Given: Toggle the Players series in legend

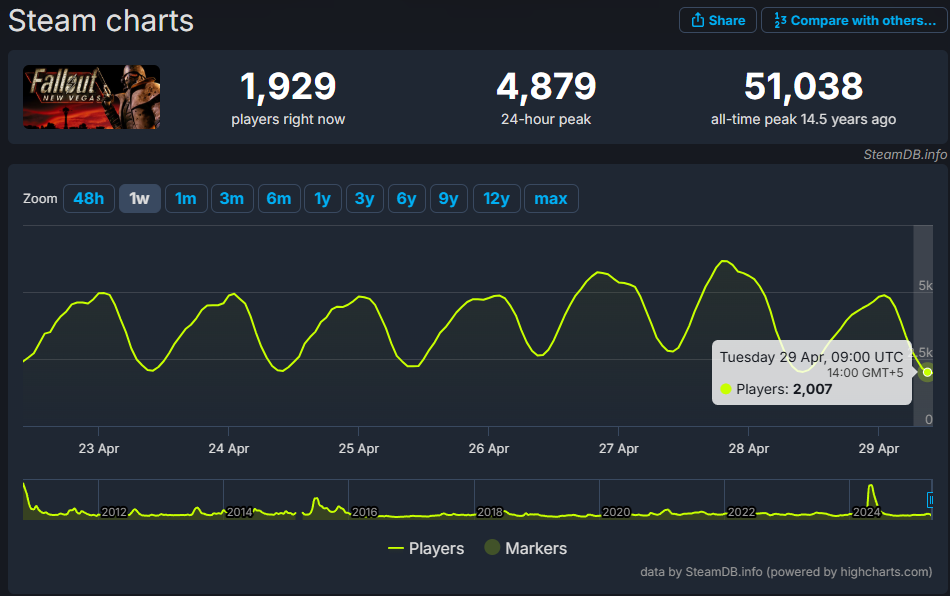Looking at the screenshot, I should point(426,548).
